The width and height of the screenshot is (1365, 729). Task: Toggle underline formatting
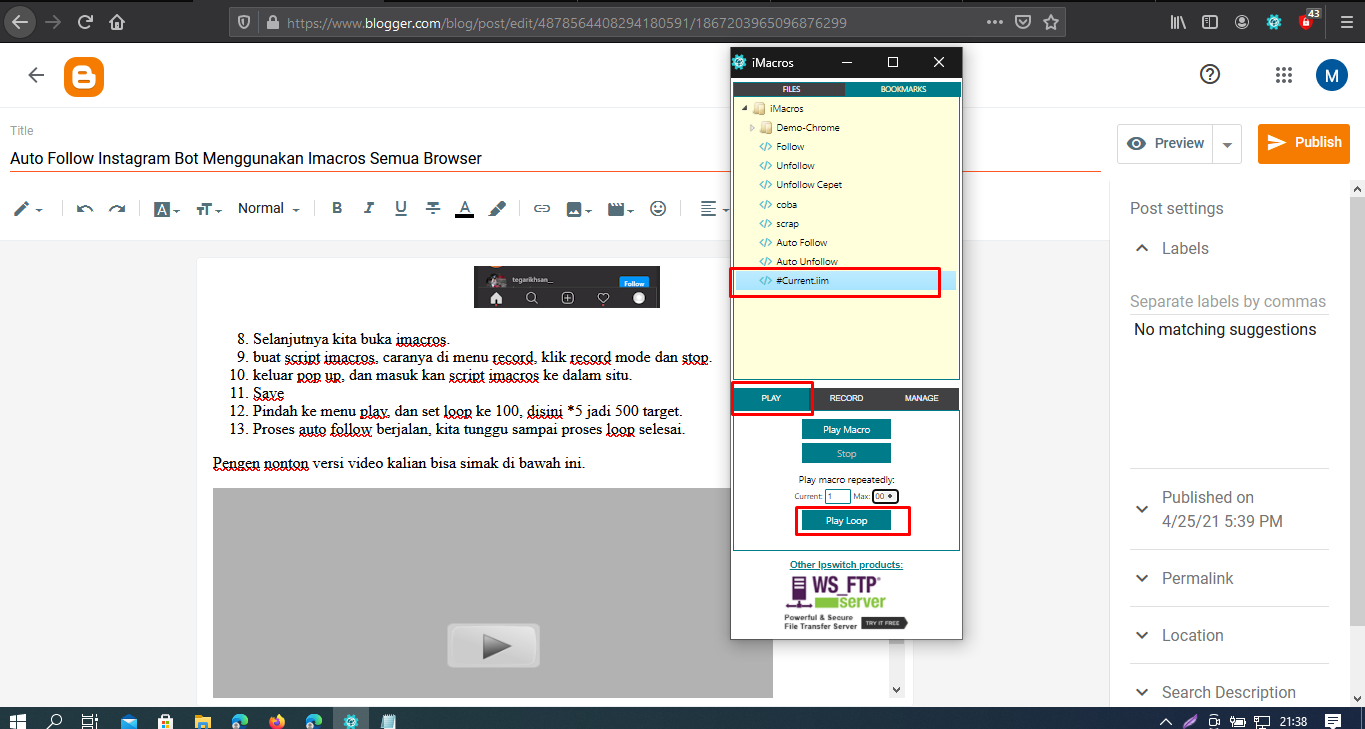400,208
